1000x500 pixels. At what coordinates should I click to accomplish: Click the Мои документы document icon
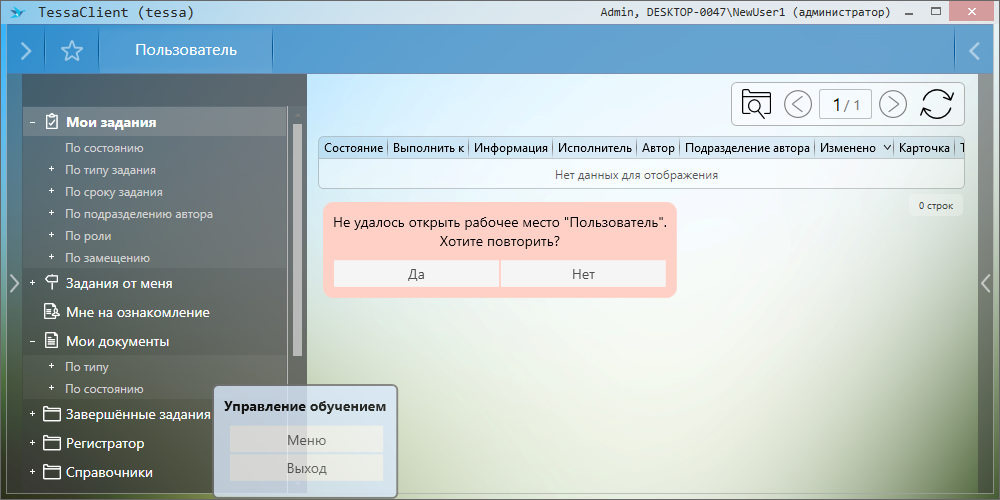52,341
